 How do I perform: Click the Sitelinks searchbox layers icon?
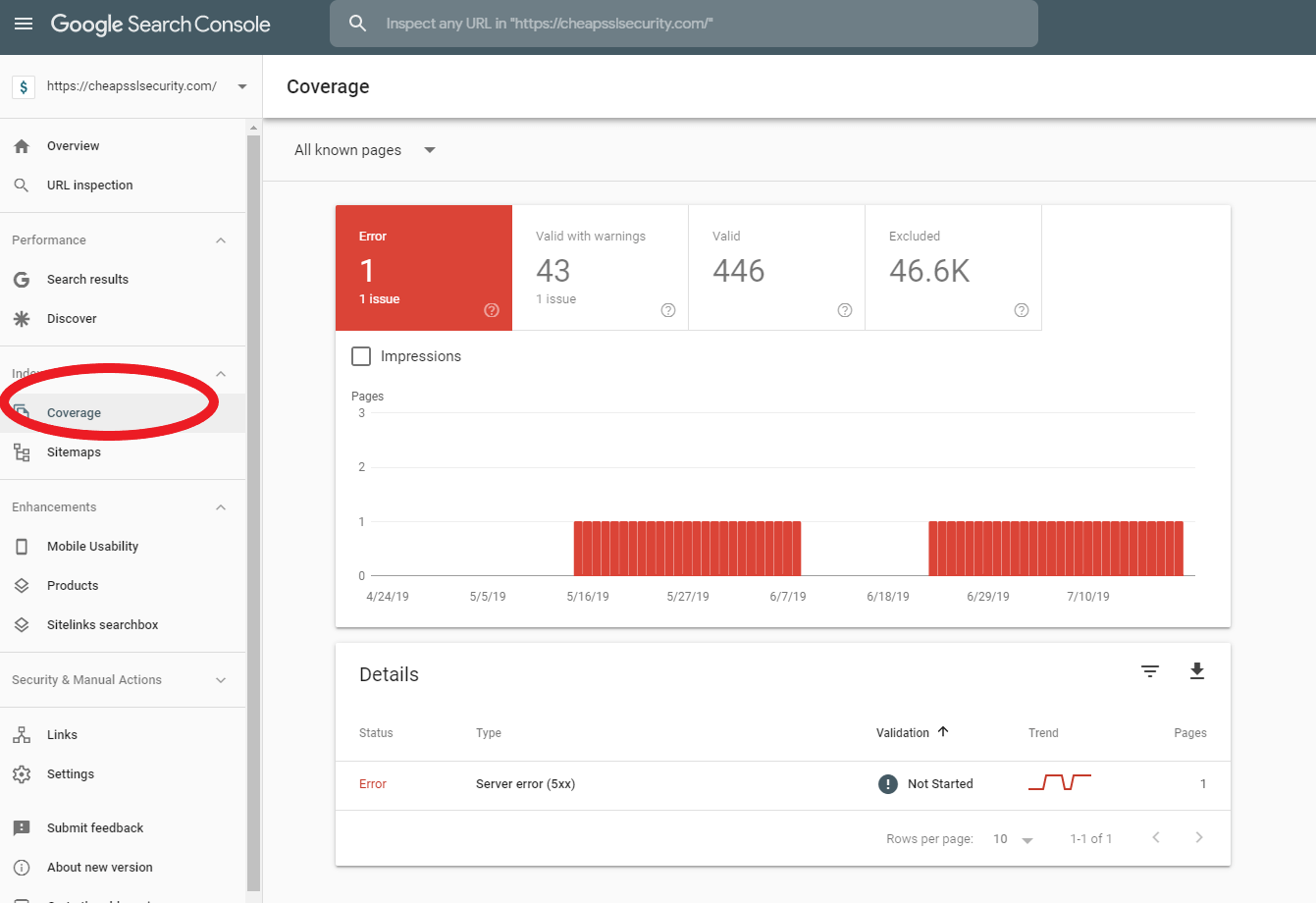[22, 625]
